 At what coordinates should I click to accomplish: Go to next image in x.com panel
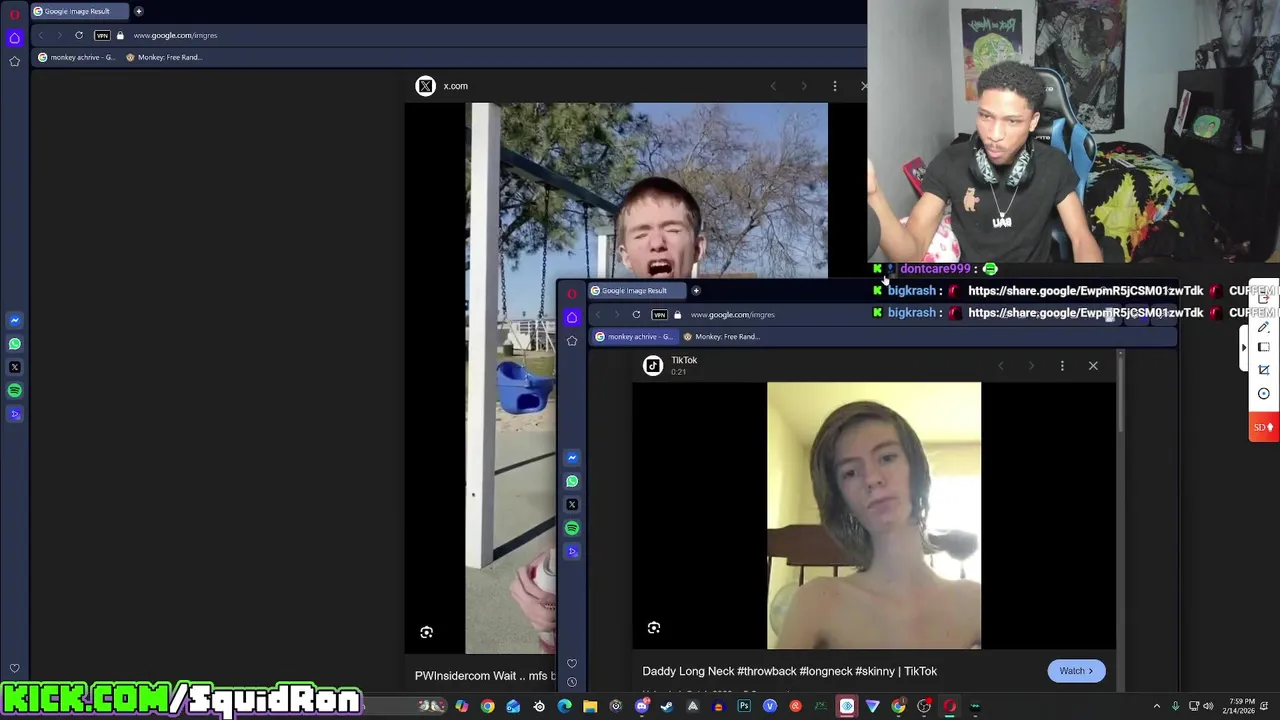(803, 86)
